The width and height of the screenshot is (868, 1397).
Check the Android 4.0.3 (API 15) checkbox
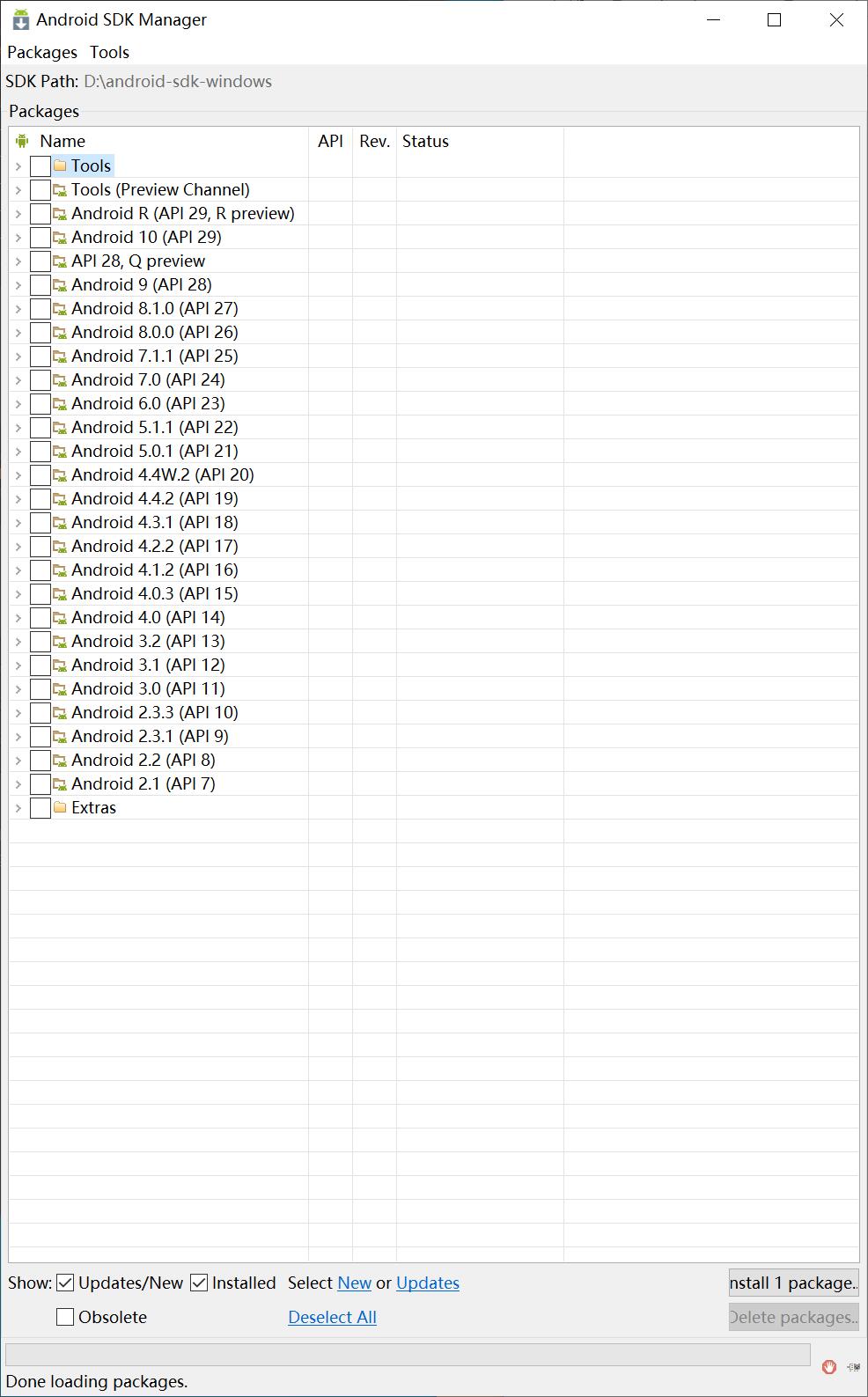coord(40,594)
